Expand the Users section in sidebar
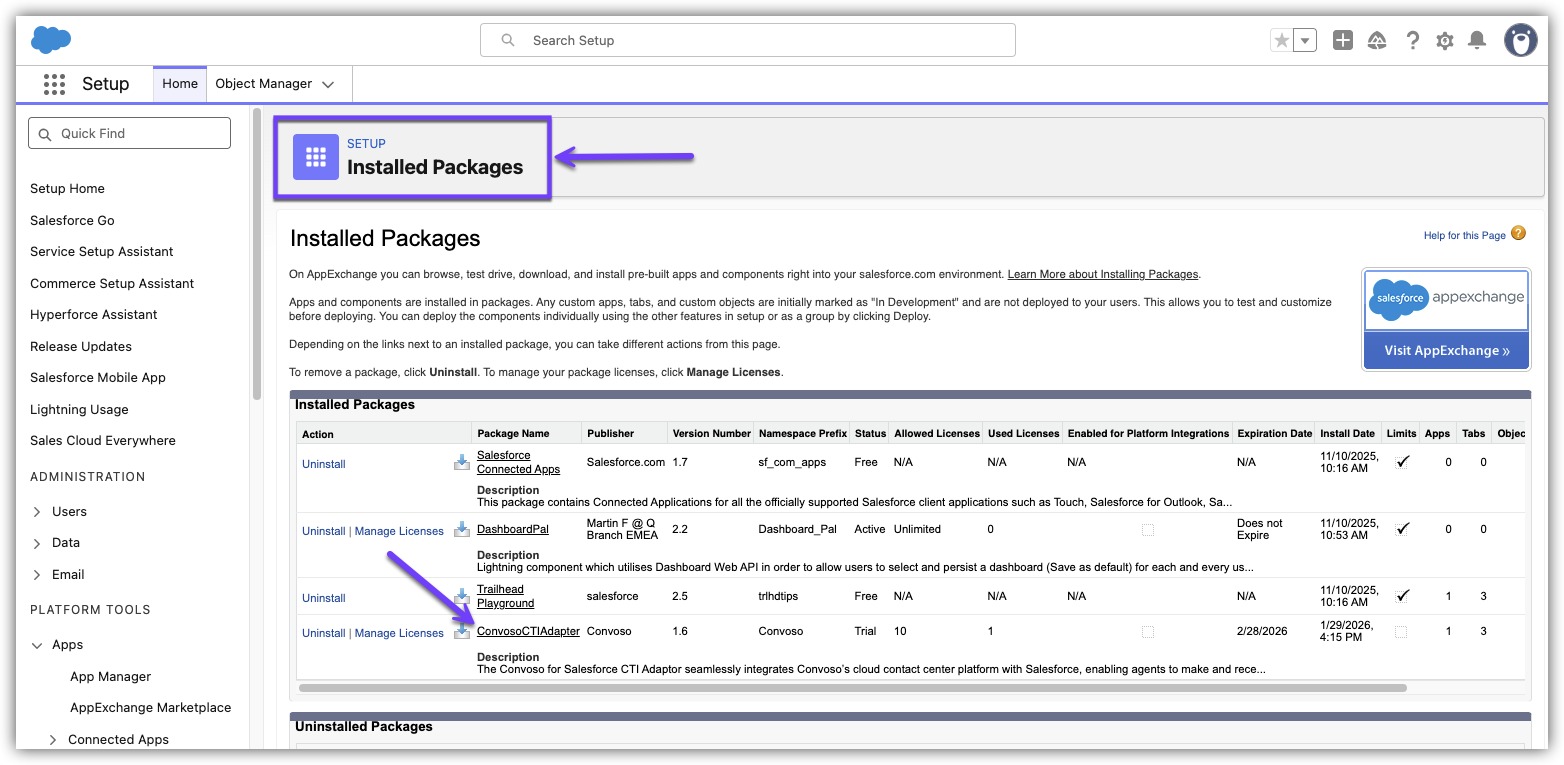 coord(37,512)
